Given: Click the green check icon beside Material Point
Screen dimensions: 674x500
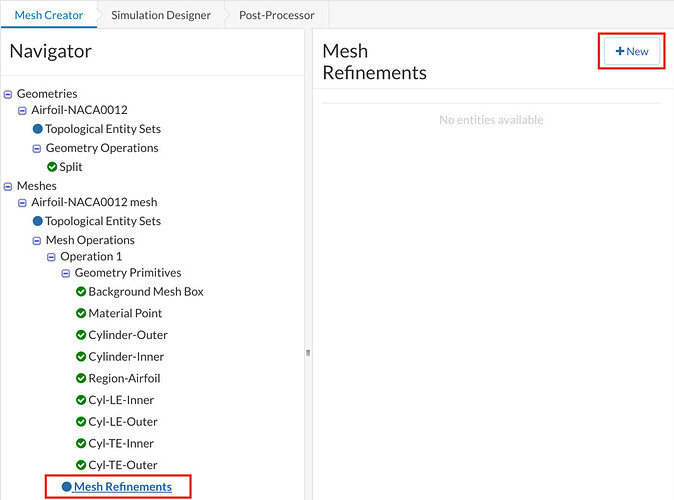Looking at the screenshot, I should click(x=81, y=313).
